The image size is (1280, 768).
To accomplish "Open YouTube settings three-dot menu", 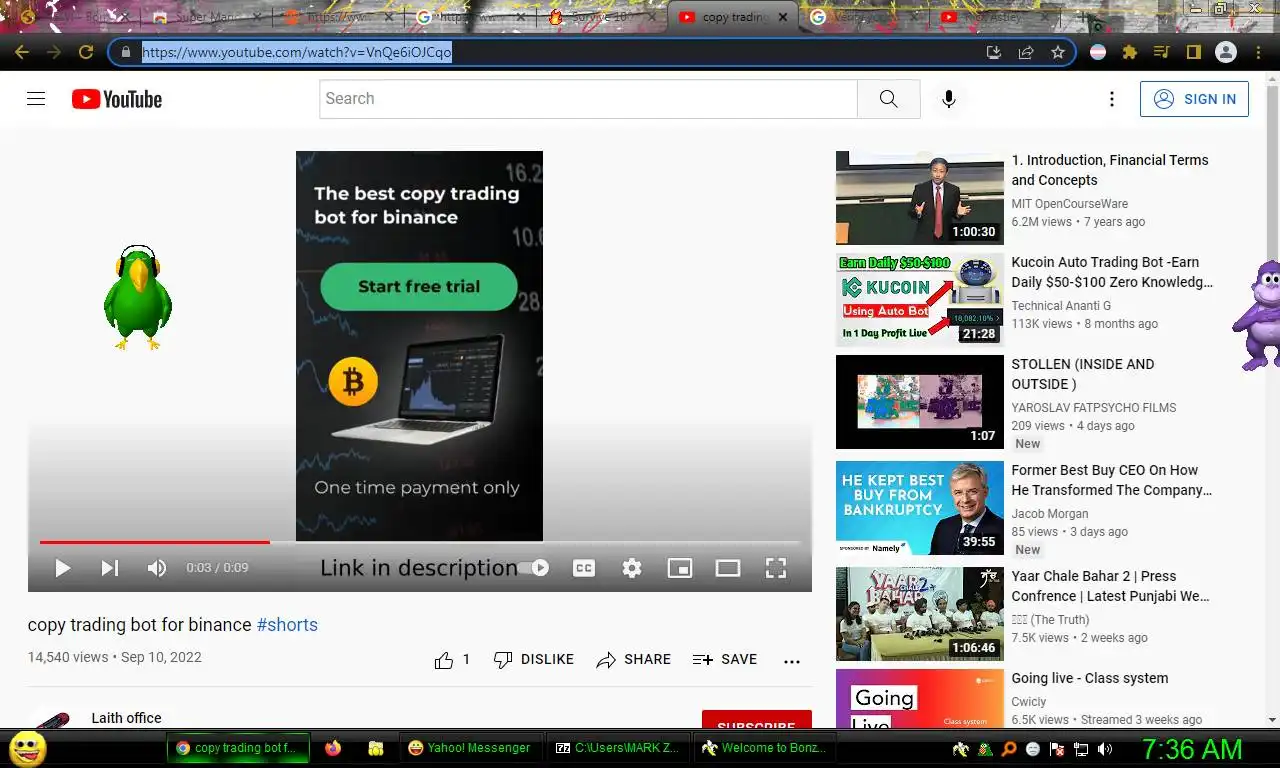I will (1111, 99).
